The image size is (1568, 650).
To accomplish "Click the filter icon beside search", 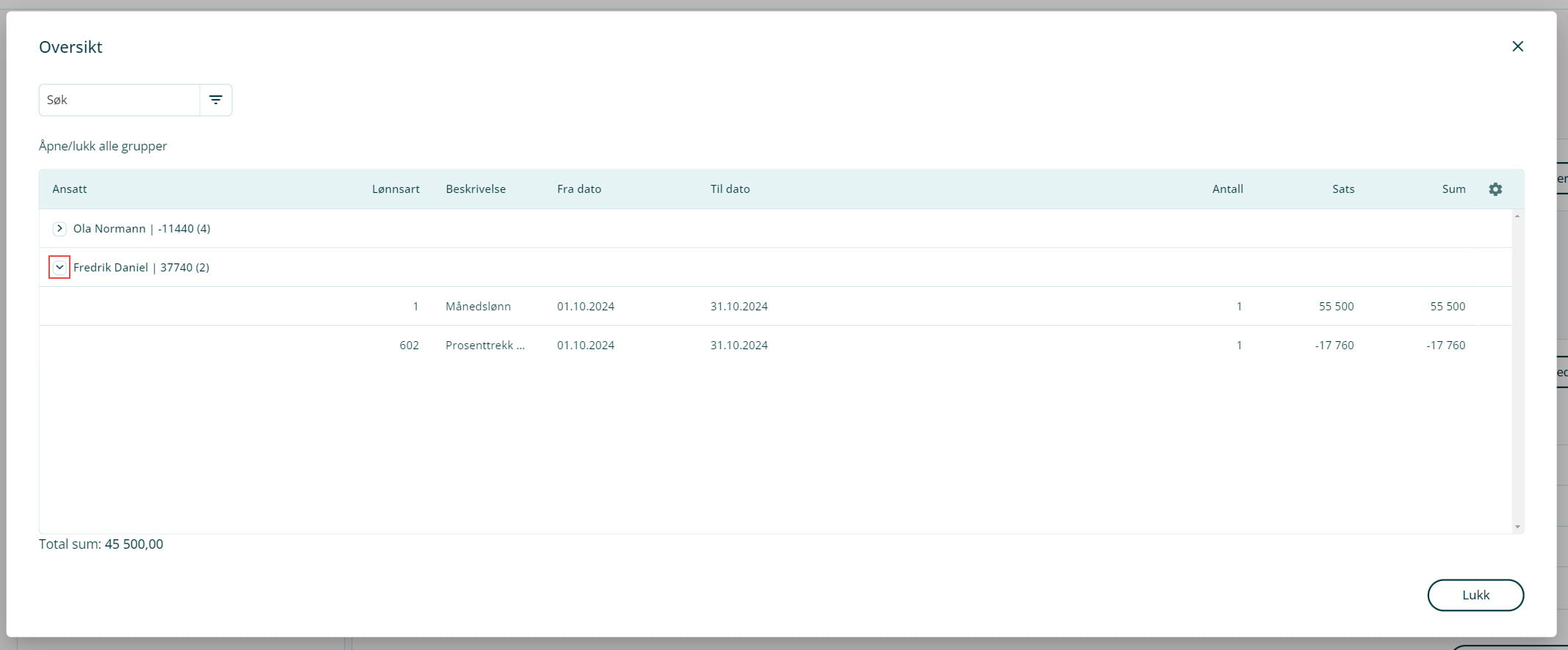I will [215, 100].
